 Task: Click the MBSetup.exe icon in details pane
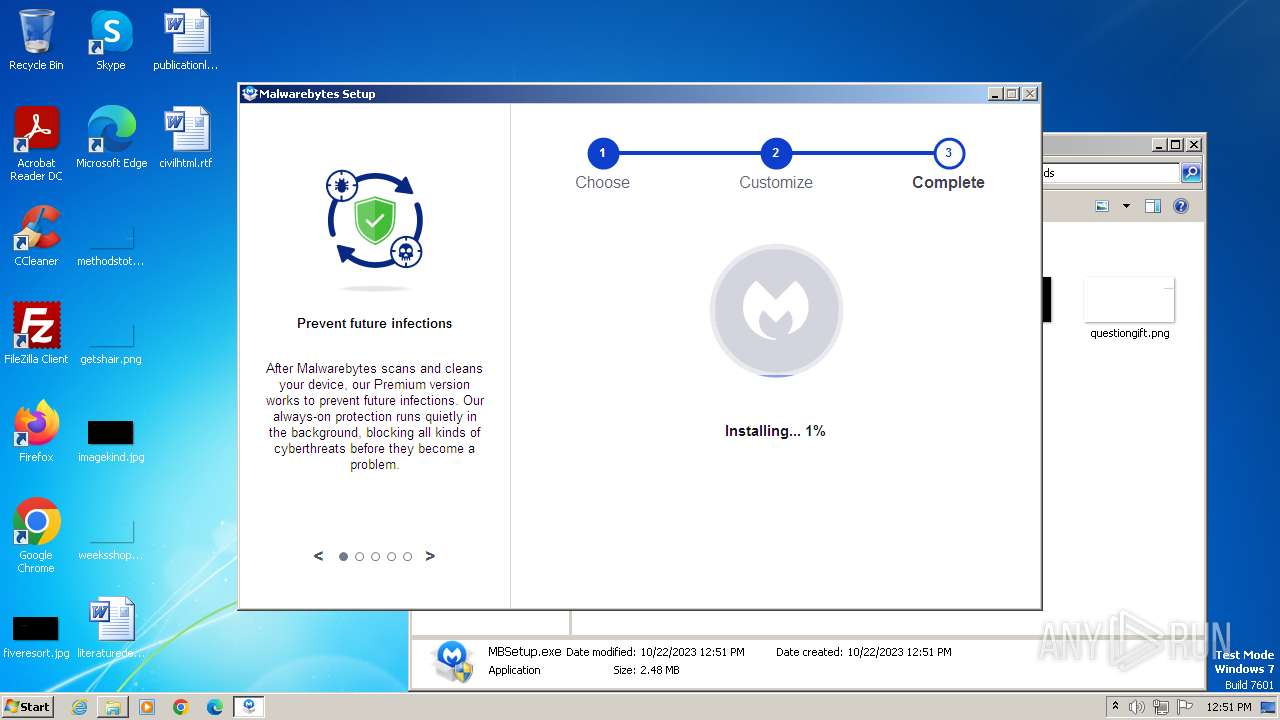point(453,661)
